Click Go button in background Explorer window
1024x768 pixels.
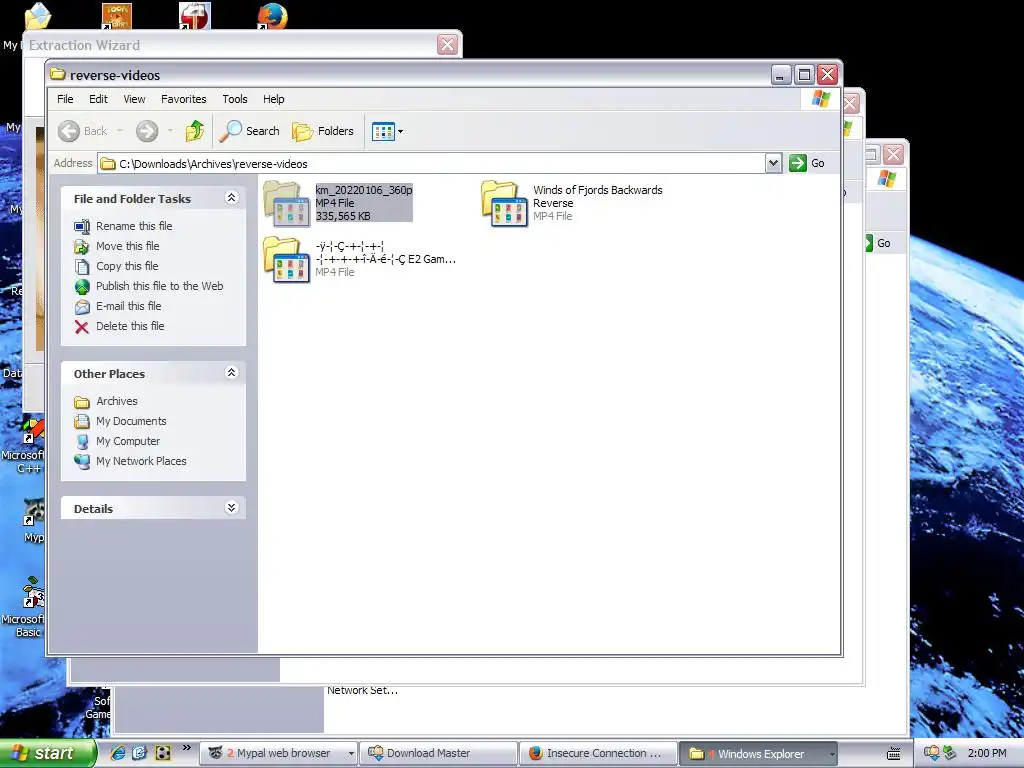[x=878, y=243]
